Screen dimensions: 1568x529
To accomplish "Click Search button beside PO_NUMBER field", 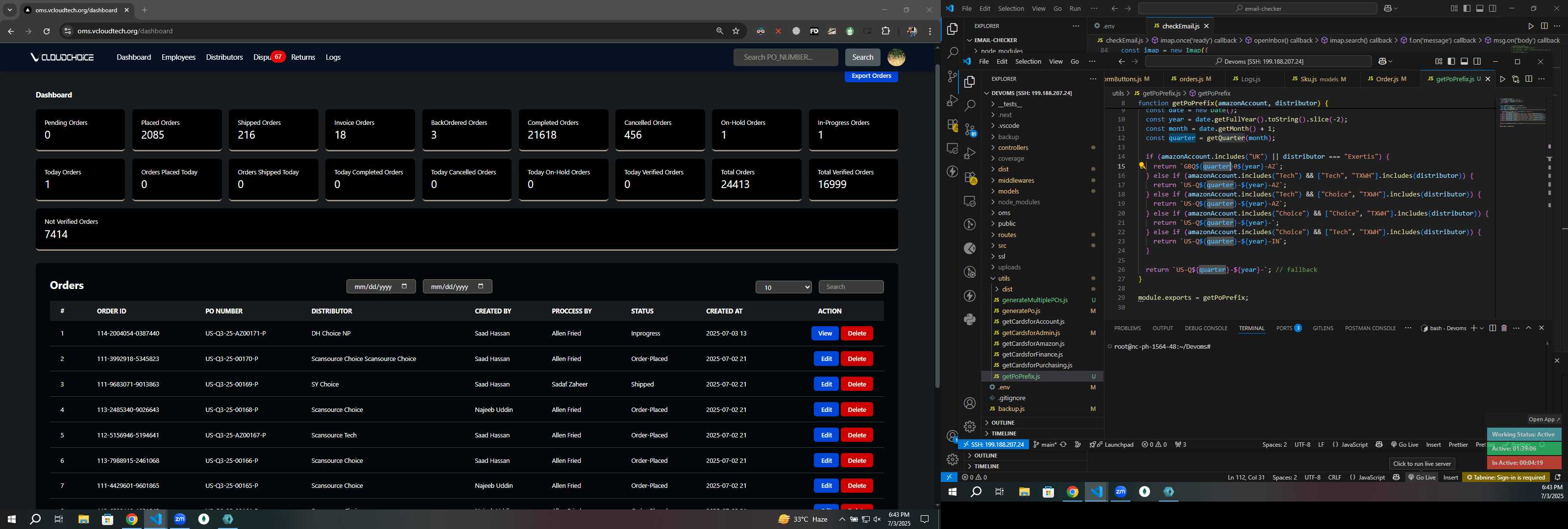I will pyautogui.click(x=862, y=57).
